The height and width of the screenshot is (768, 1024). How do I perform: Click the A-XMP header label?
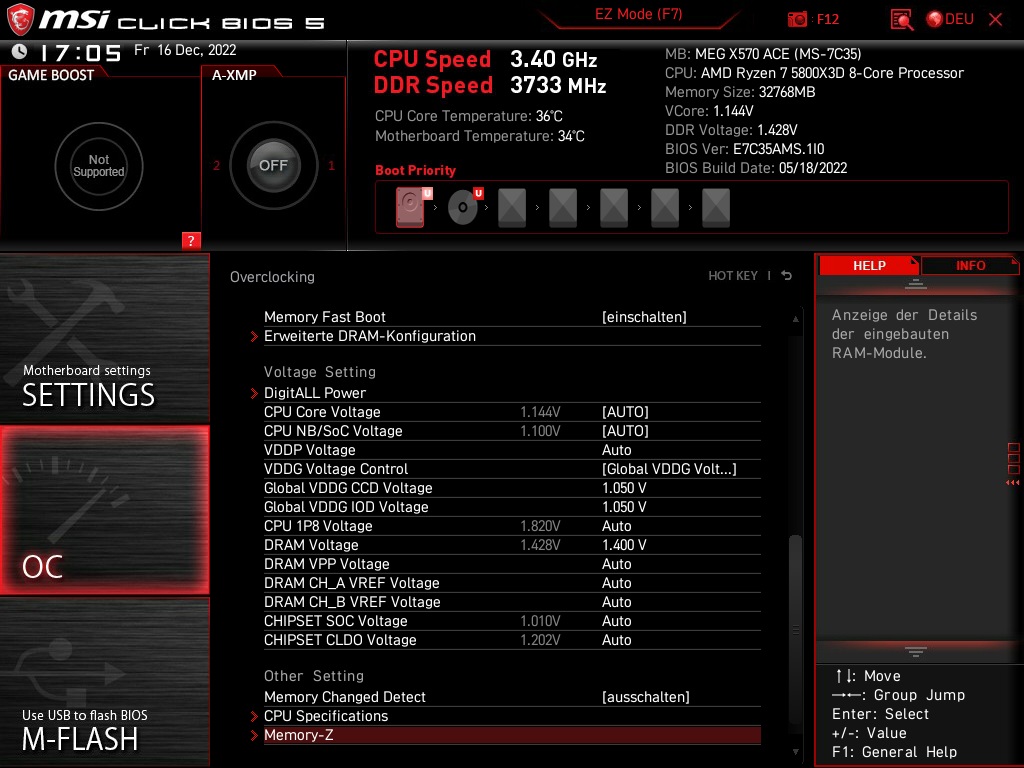click(x=234, y=75)
